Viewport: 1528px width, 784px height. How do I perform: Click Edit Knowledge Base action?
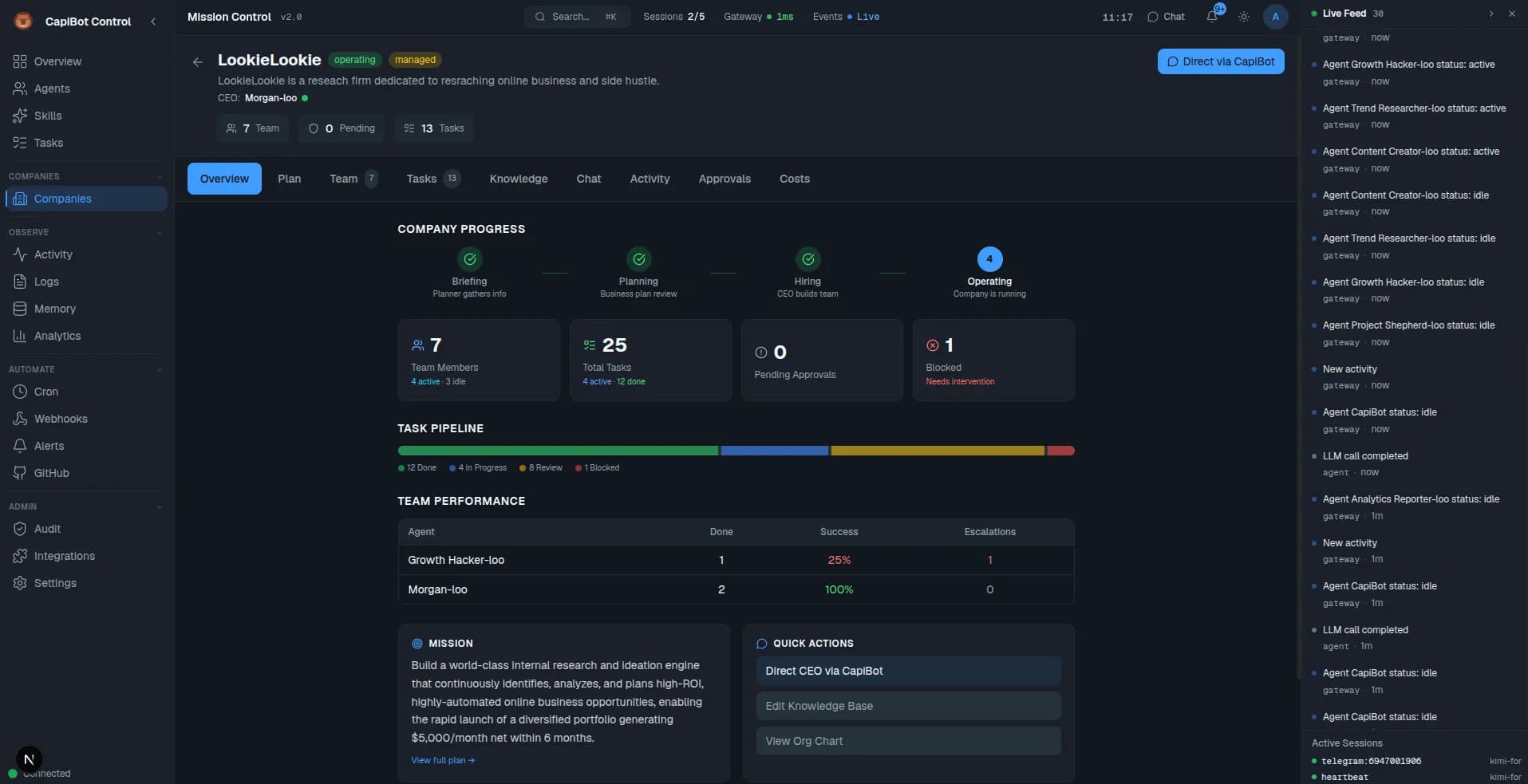click(x=908, y=706)
